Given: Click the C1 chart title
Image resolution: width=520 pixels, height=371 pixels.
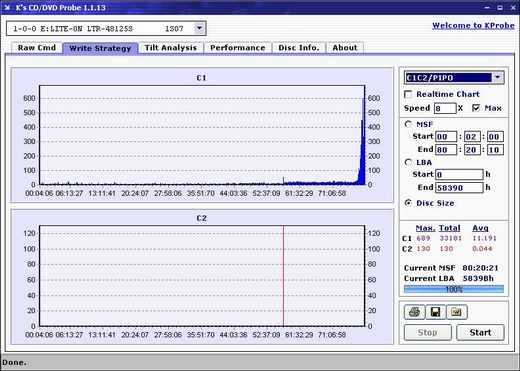Looking at the screenshot, I should tap(201, 78).
